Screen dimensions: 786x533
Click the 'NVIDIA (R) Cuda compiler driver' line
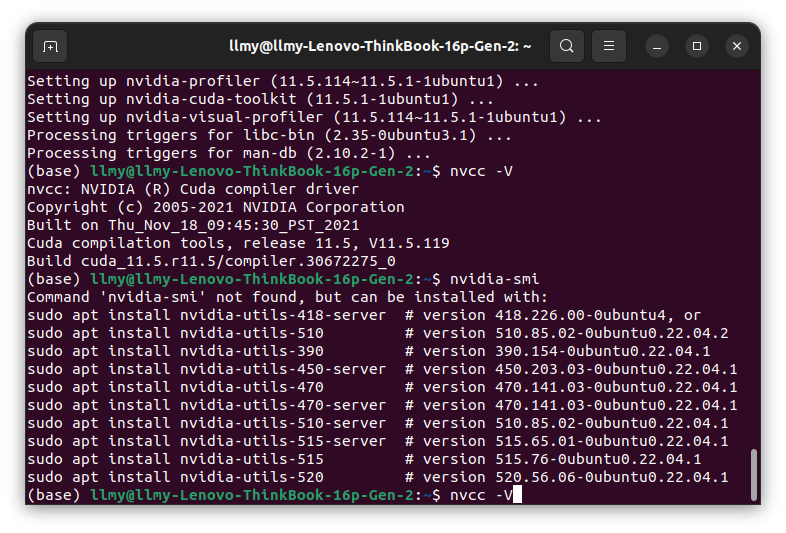pos(193,190)
